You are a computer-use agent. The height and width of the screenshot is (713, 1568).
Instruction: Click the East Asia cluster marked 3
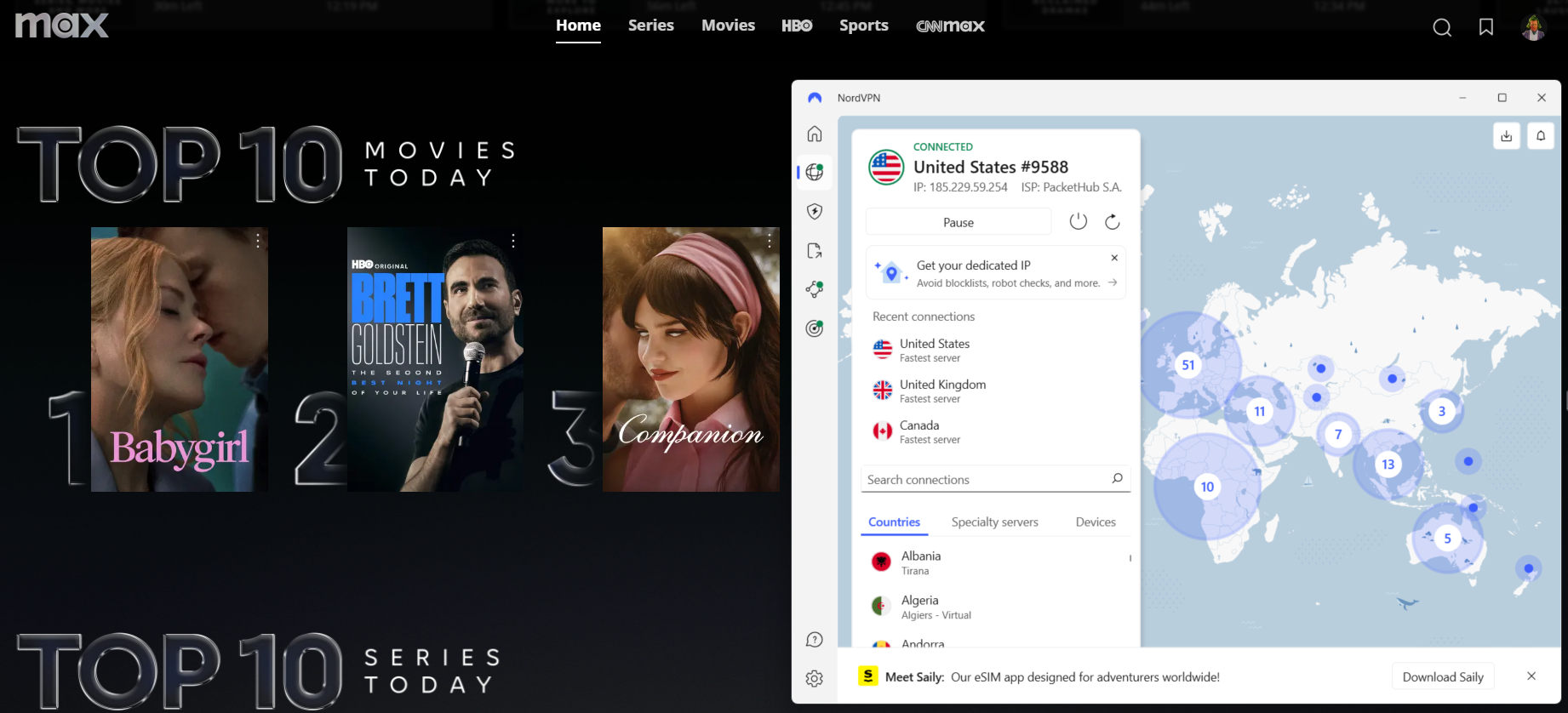[1442, 411]
